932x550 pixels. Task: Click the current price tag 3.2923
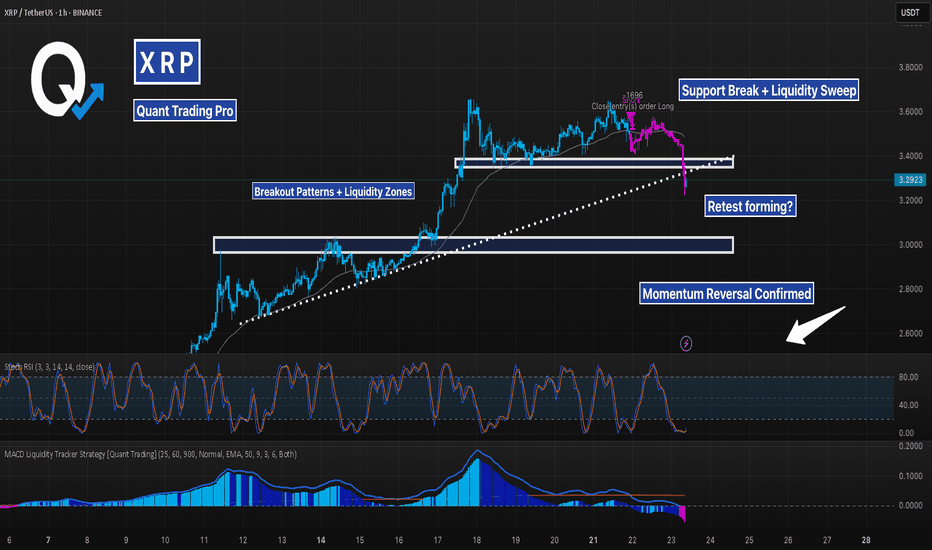click(910, 180)
